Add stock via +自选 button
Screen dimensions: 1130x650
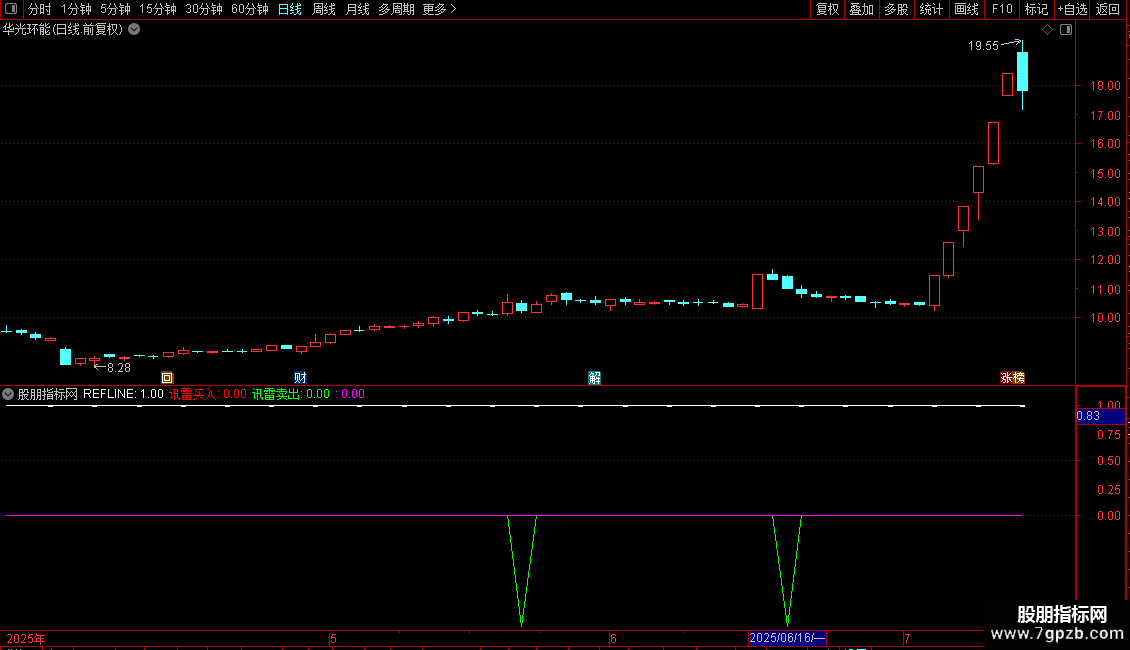pyautogui.click(x=1071, y=9)
